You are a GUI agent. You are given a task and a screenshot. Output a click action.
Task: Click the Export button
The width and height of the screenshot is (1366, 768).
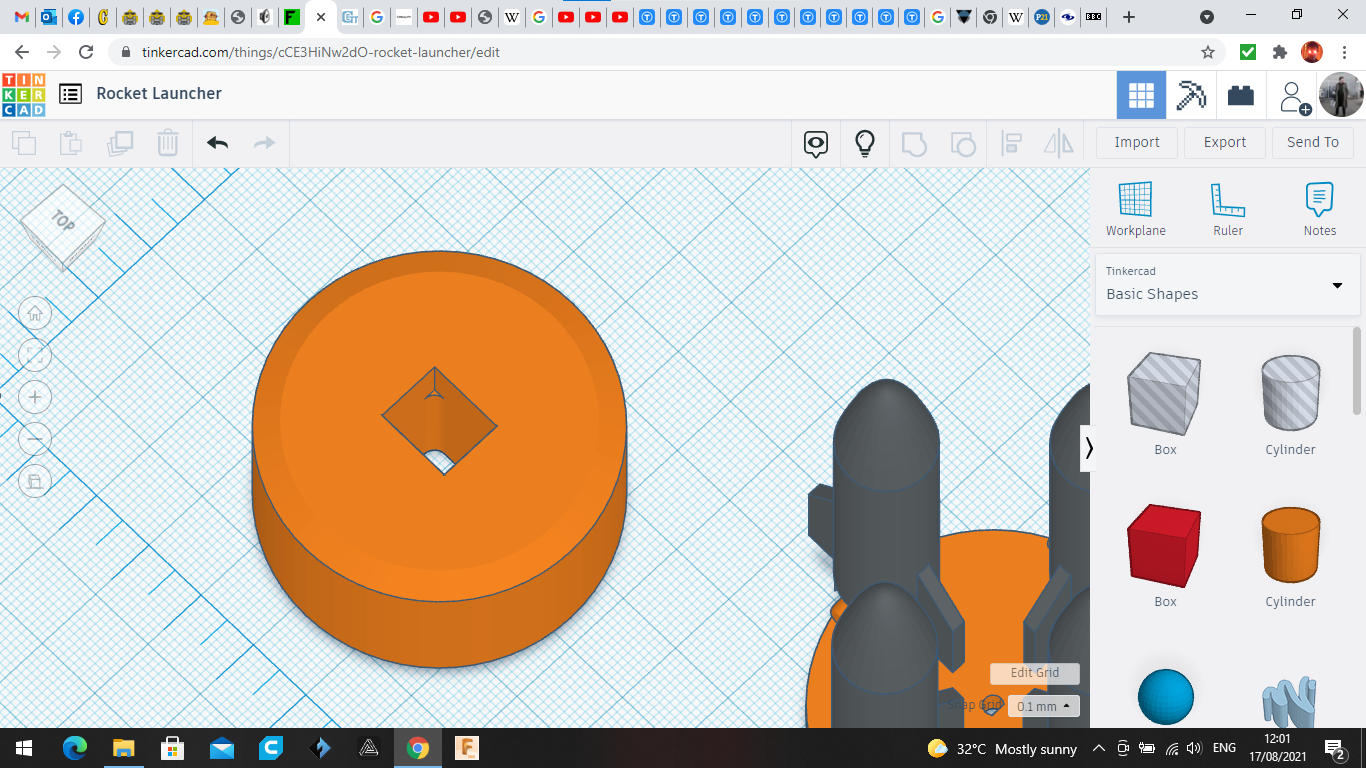pos(1225,142)
